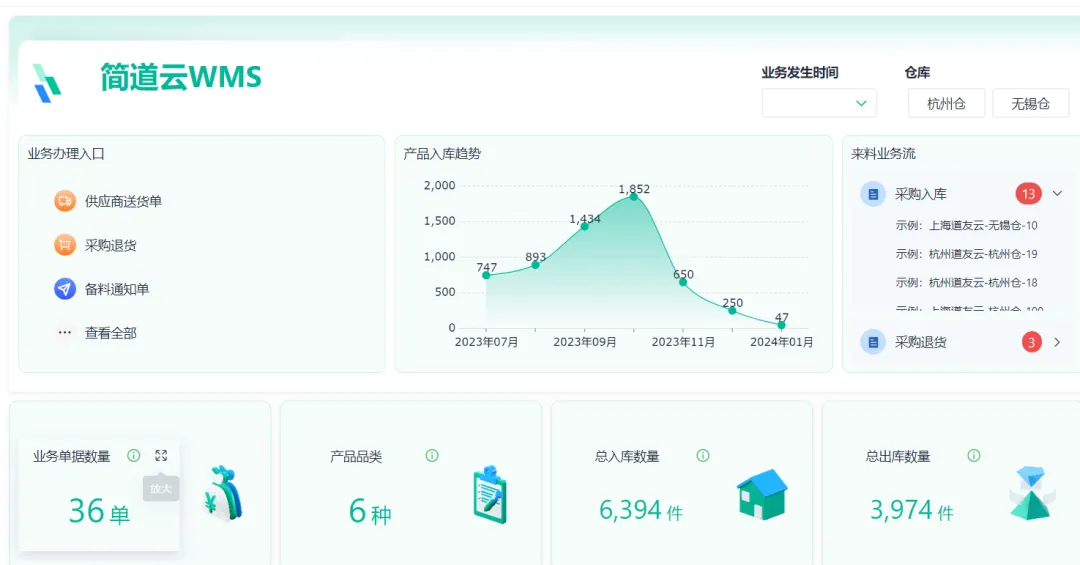Open 示例: 杭州道友云-杭州仓-18
This screenshot has height=565, width=1080.
[x=966, y=282]
